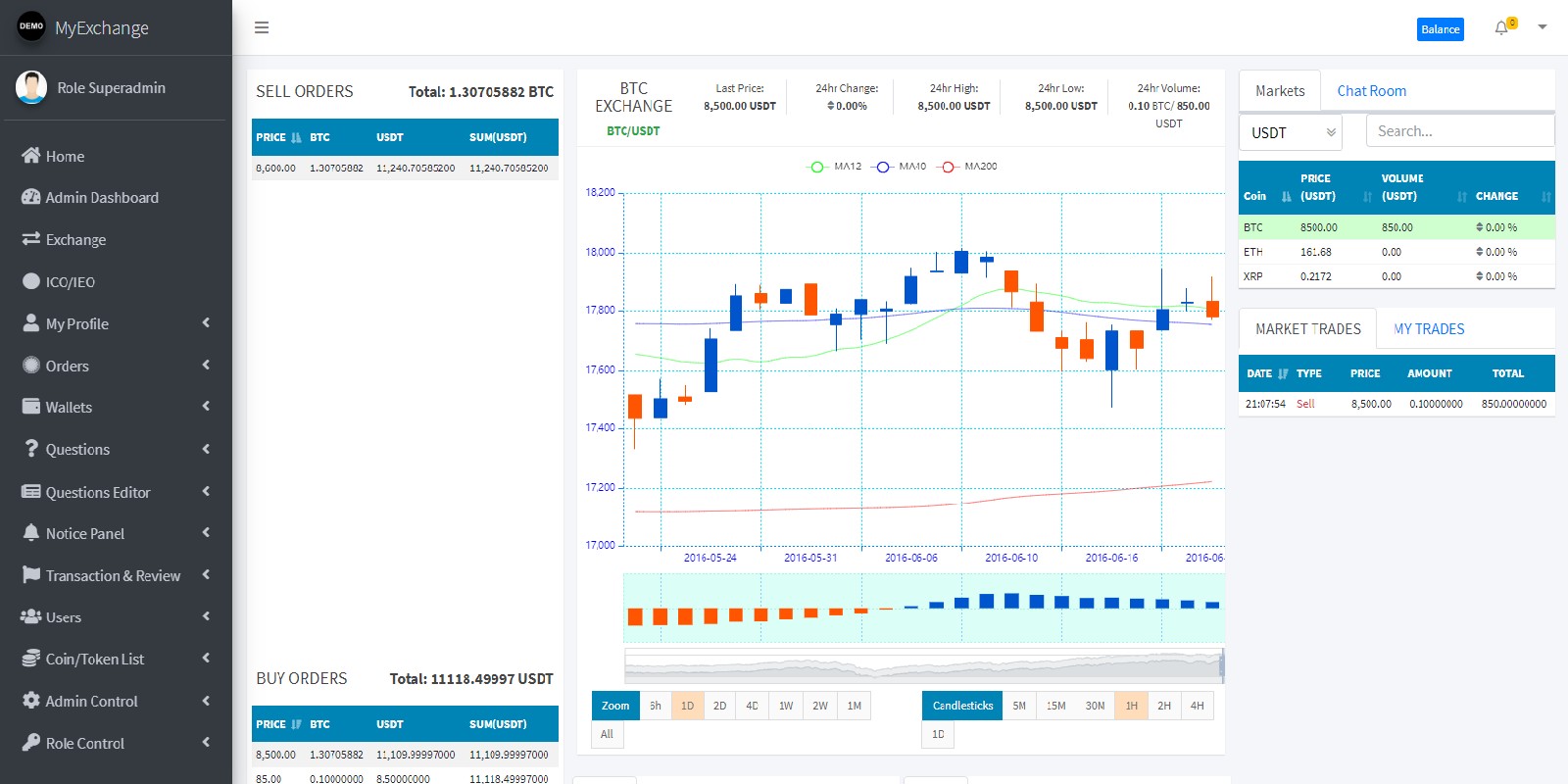Toggle MA10 legend line visibility
Image resolution: width=1568 pixels, height=784 pixels.
[900, 167]
